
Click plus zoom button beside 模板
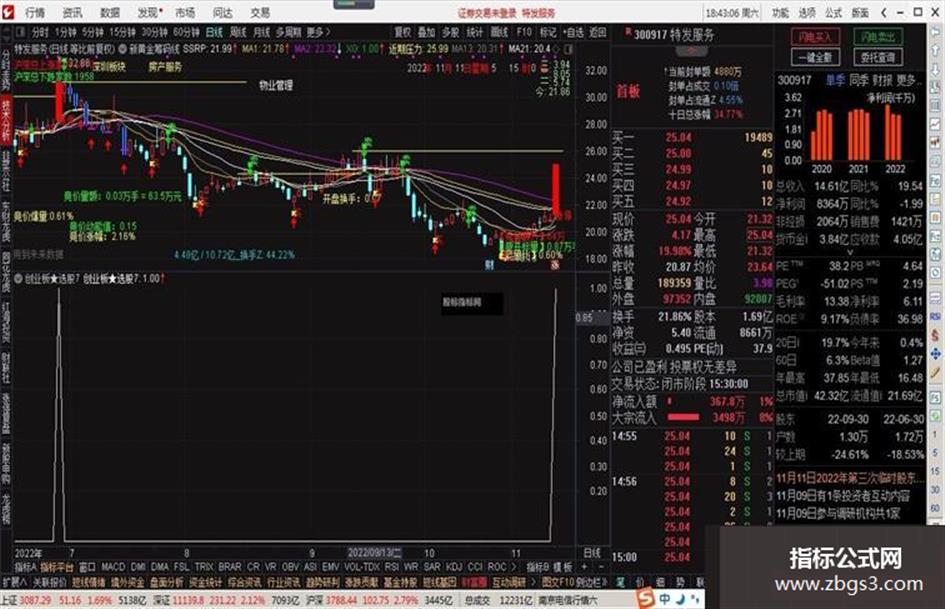point(584,567)
